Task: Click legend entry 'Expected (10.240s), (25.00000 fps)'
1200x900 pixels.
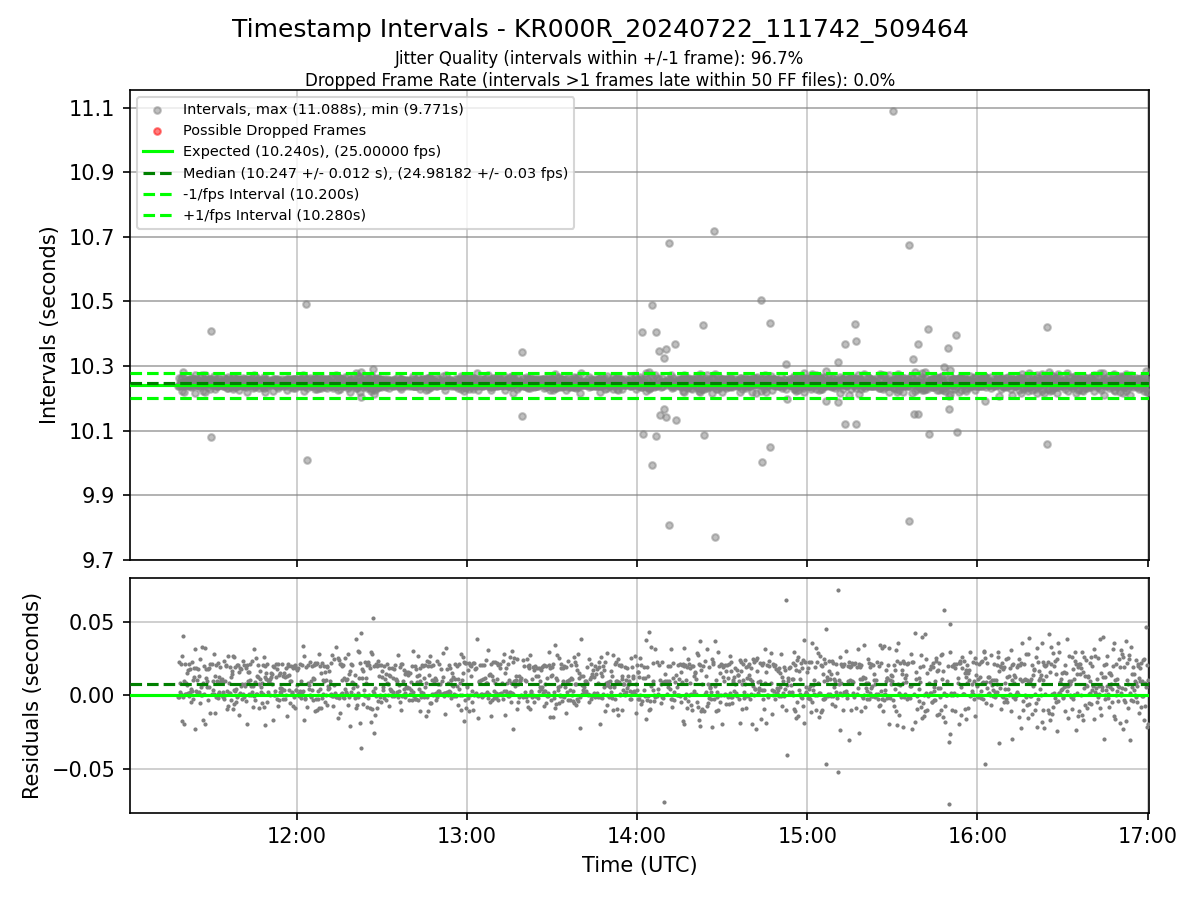Action: pyautogui.click(x=311, y=151)
